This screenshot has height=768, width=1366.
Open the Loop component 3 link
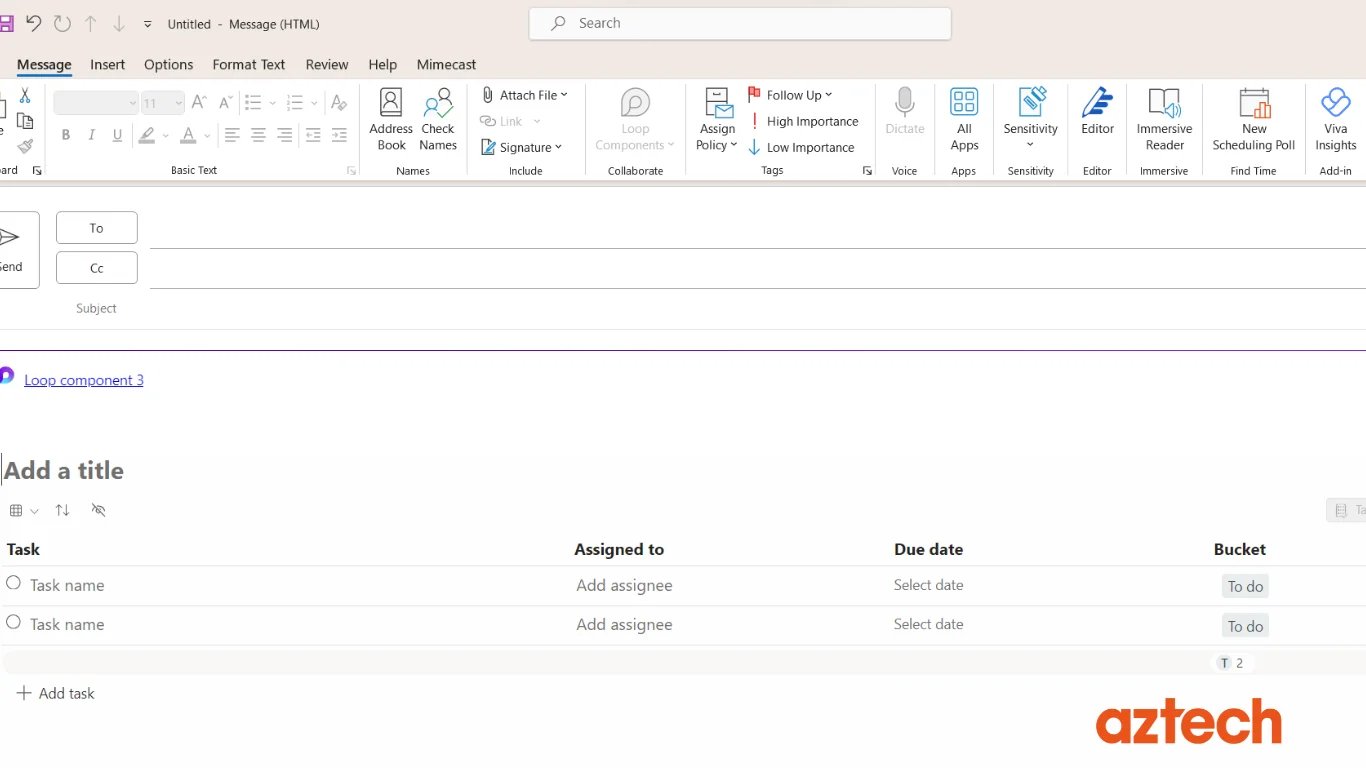pos(84,380)
